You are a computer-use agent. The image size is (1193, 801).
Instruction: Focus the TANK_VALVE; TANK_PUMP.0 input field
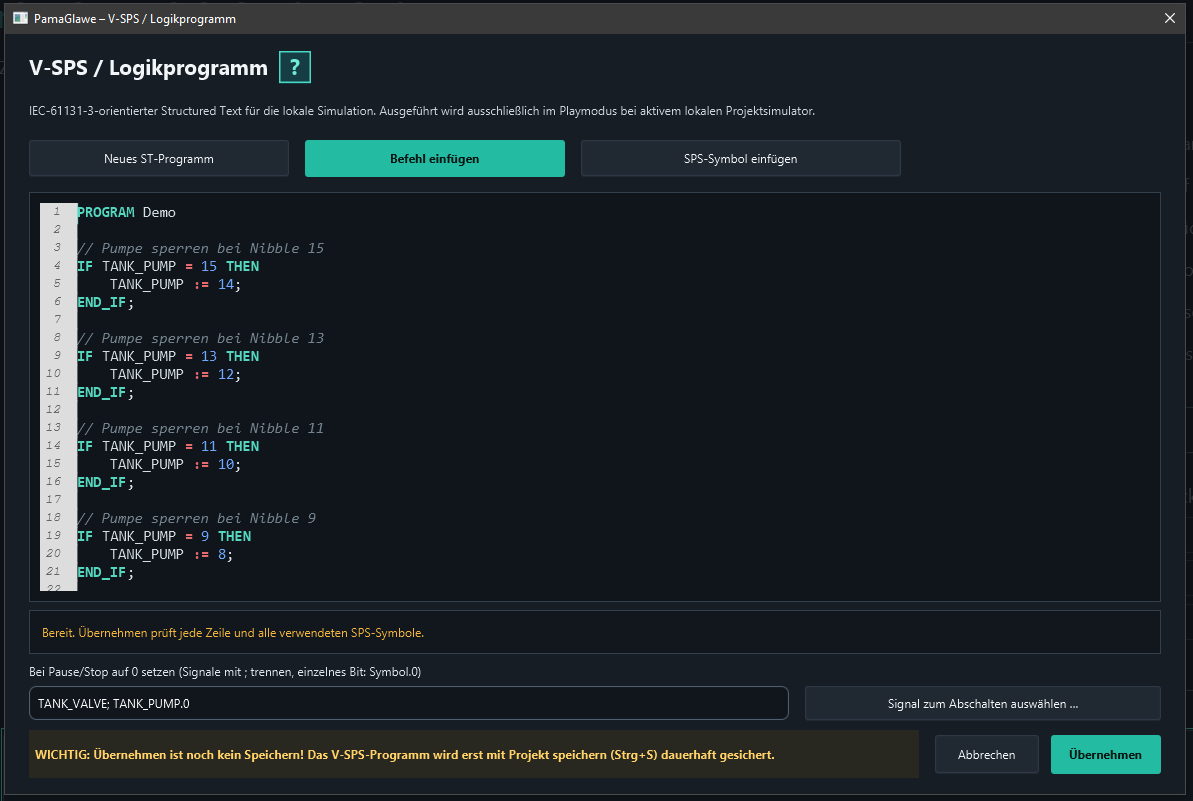tap(409, 704)
